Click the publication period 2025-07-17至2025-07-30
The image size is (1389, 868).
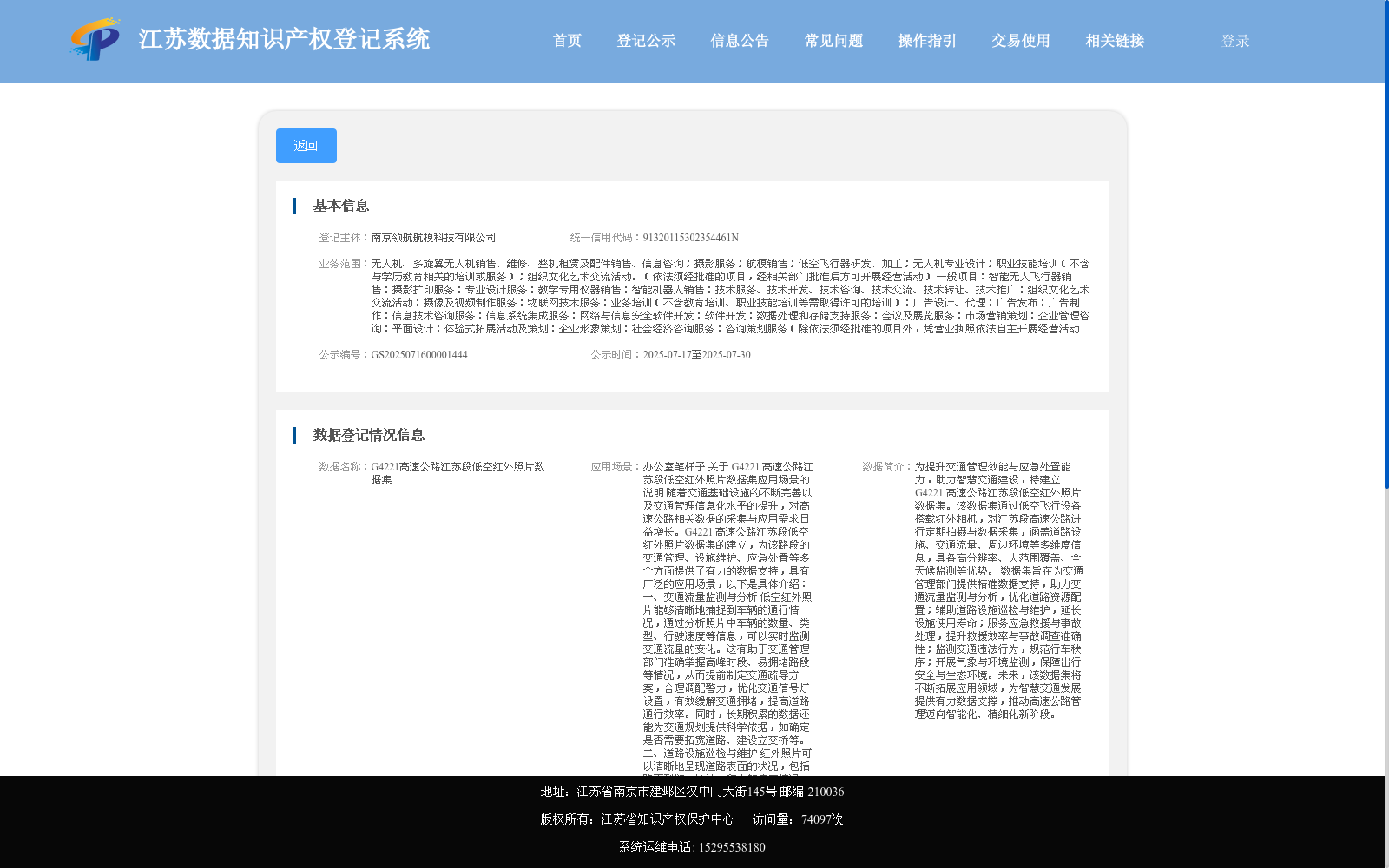pos(696,355)
